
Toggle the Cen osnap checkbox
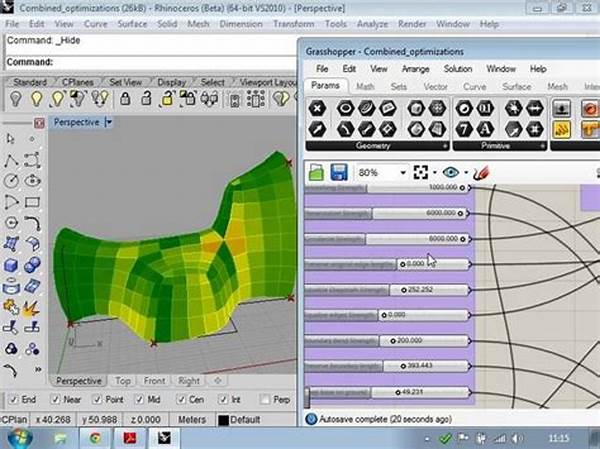click(x=181, y=400)
